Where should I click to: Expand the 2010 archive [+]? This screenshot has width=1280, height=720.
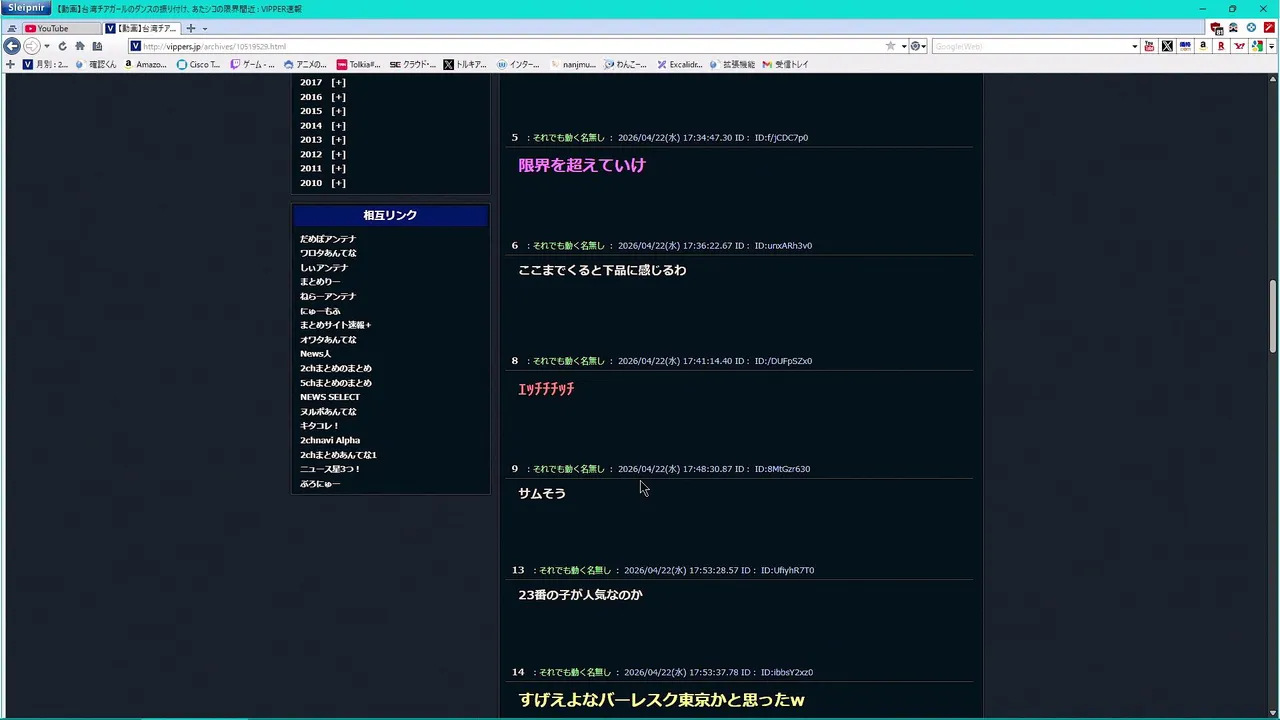[338, 183]
